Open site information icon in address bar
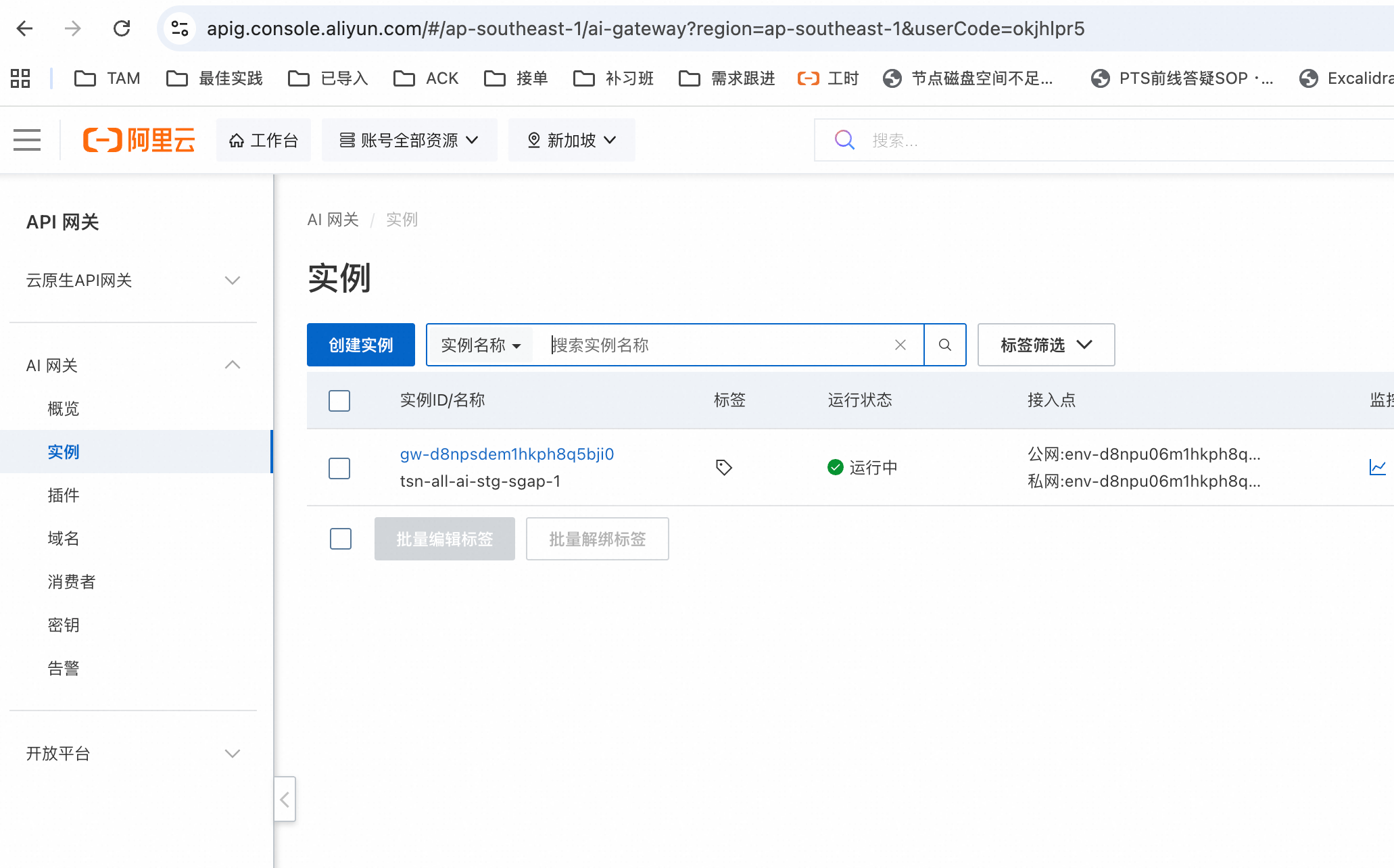 [x=180, y=28]
